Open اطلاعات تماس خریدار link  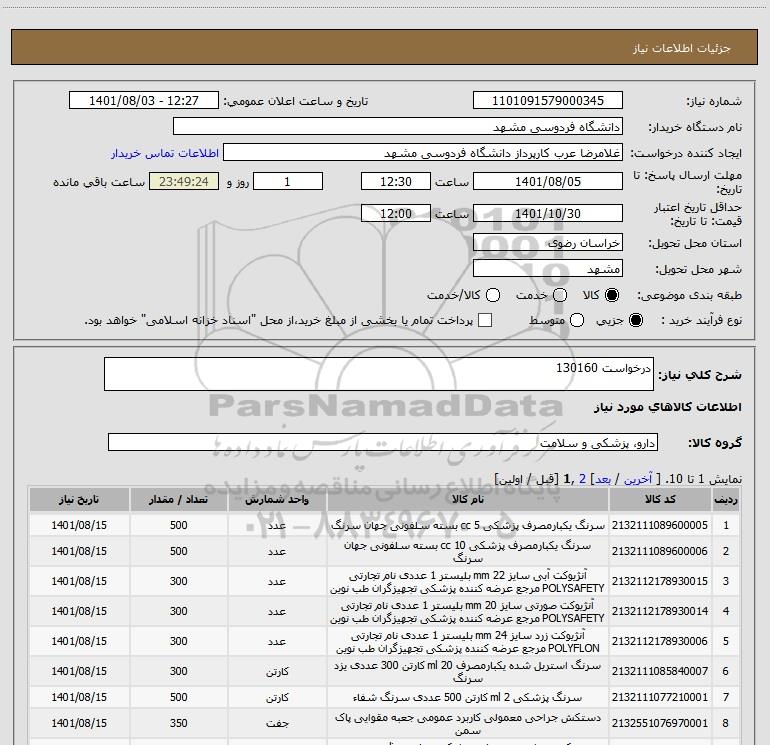tap(165, 153)
